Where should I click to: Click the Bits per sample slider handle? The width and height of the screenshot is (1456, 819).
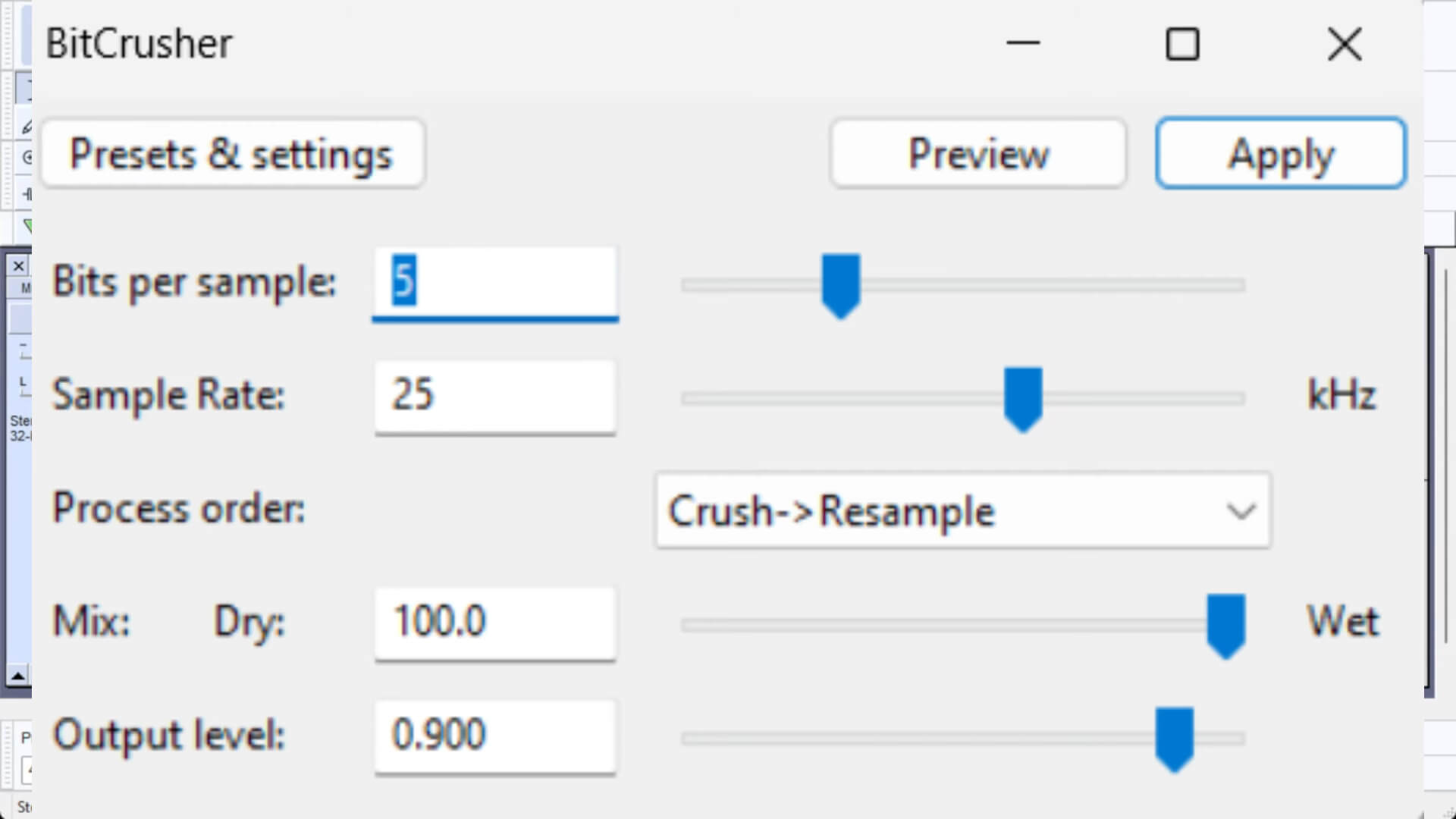[840, 284]
